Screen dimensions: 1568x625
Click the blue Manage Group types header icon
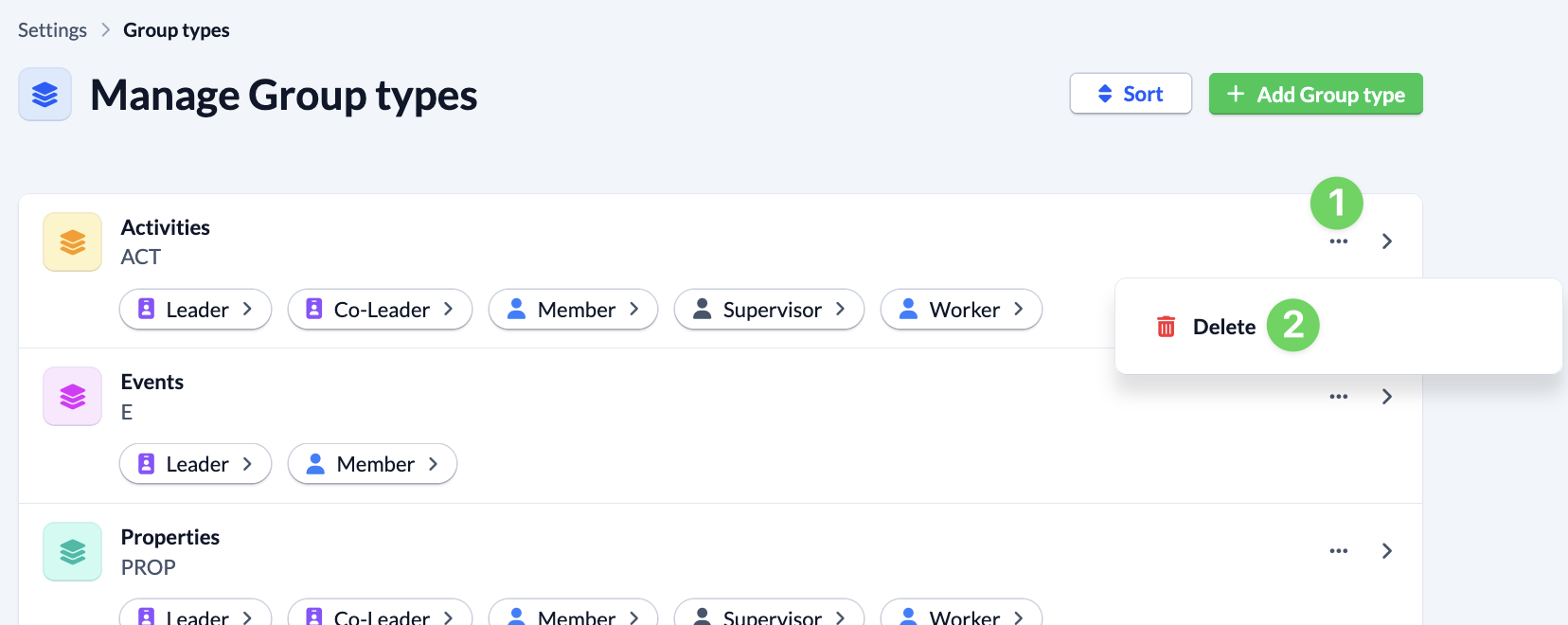coord(45,95)
